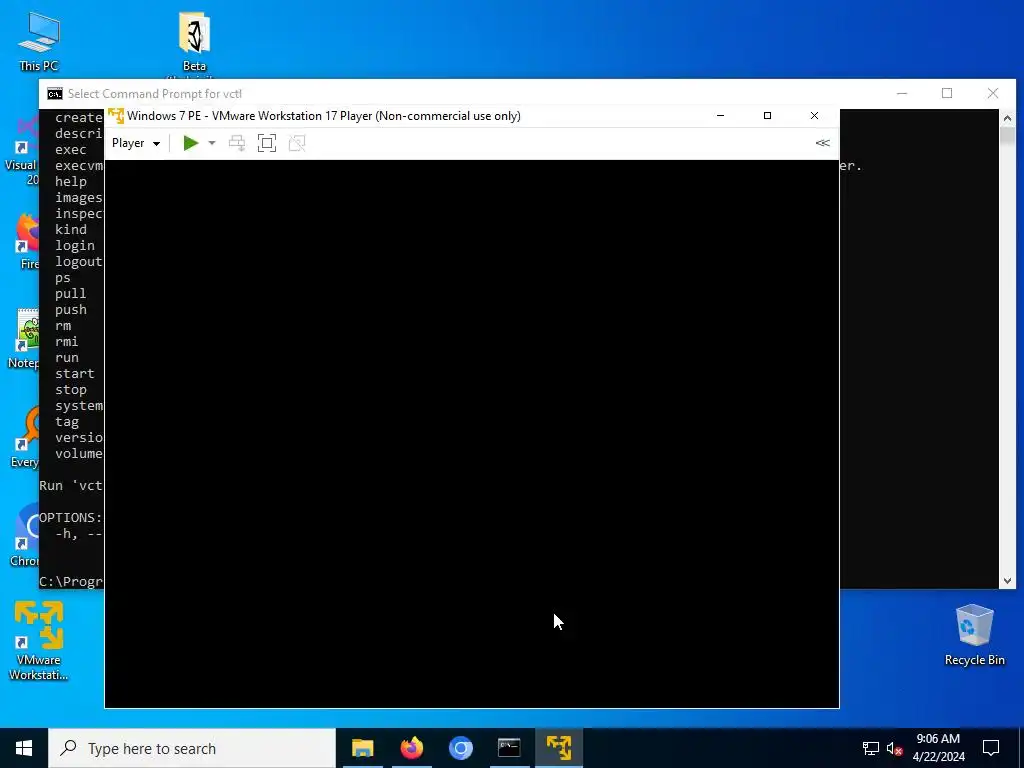Click Send Ctrl+Alt+Del toolbar icon
Screen dimensions: 1024x768
[x=237, y=143]
